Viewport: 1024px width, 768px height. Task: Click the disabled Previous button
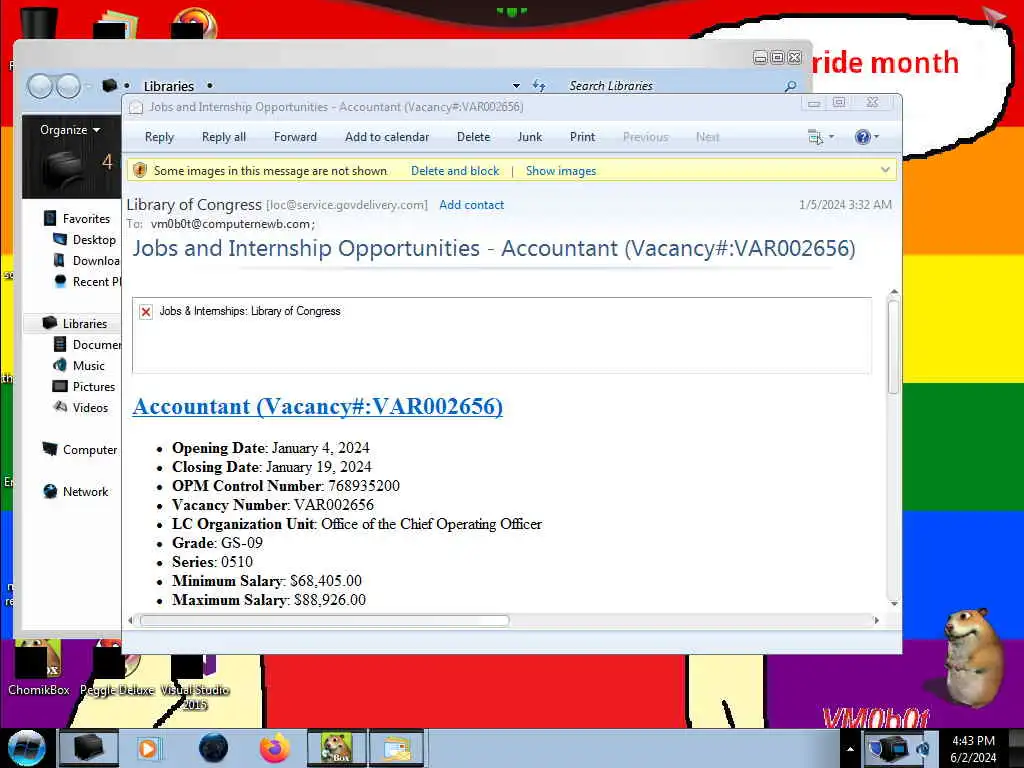click(x=645, y=137)
